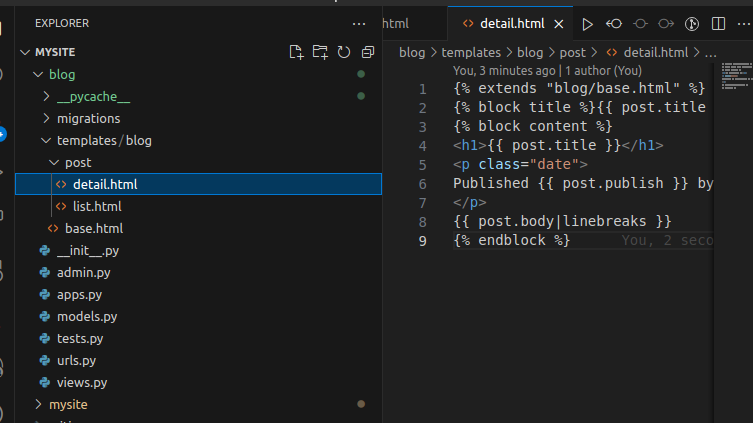This screenshot has height=423, width=753.
Task: Click the New File icon in Explorer
Action: (296, 52)
